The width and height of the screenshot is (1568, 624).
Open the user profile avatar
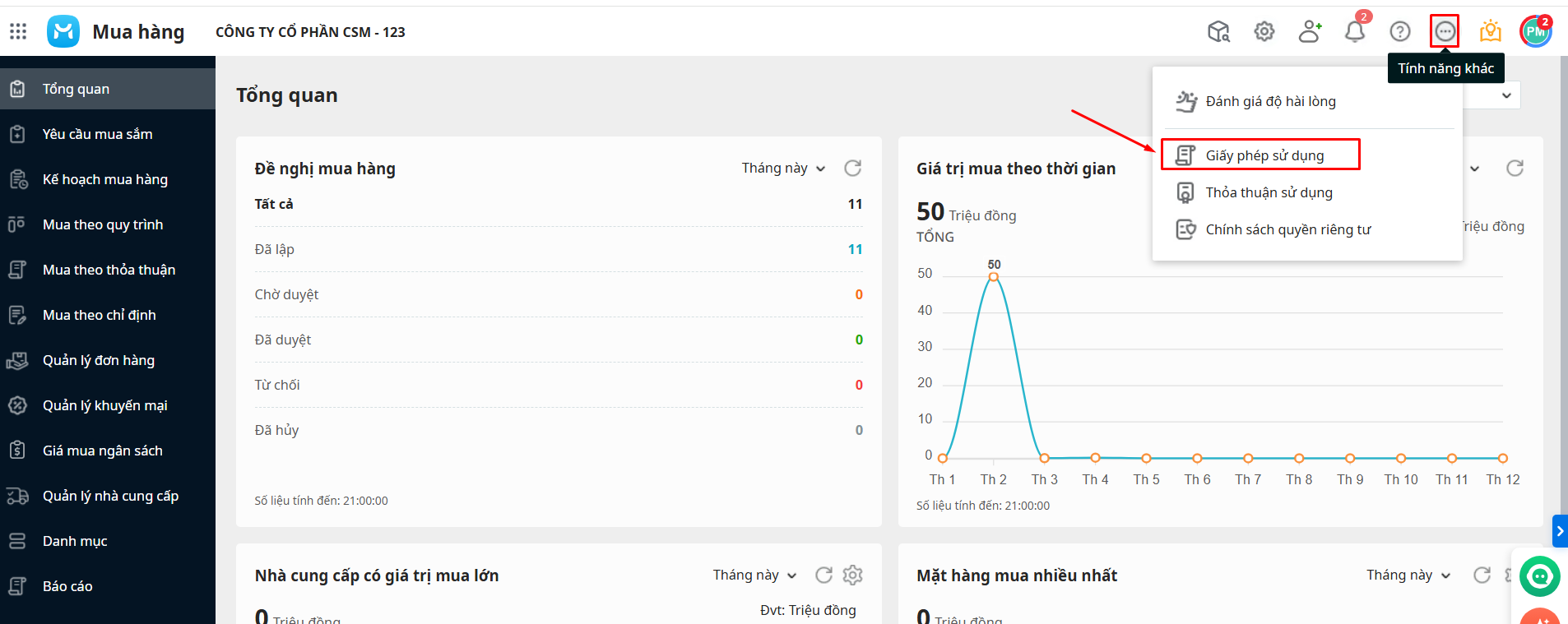pos(1535,31)
